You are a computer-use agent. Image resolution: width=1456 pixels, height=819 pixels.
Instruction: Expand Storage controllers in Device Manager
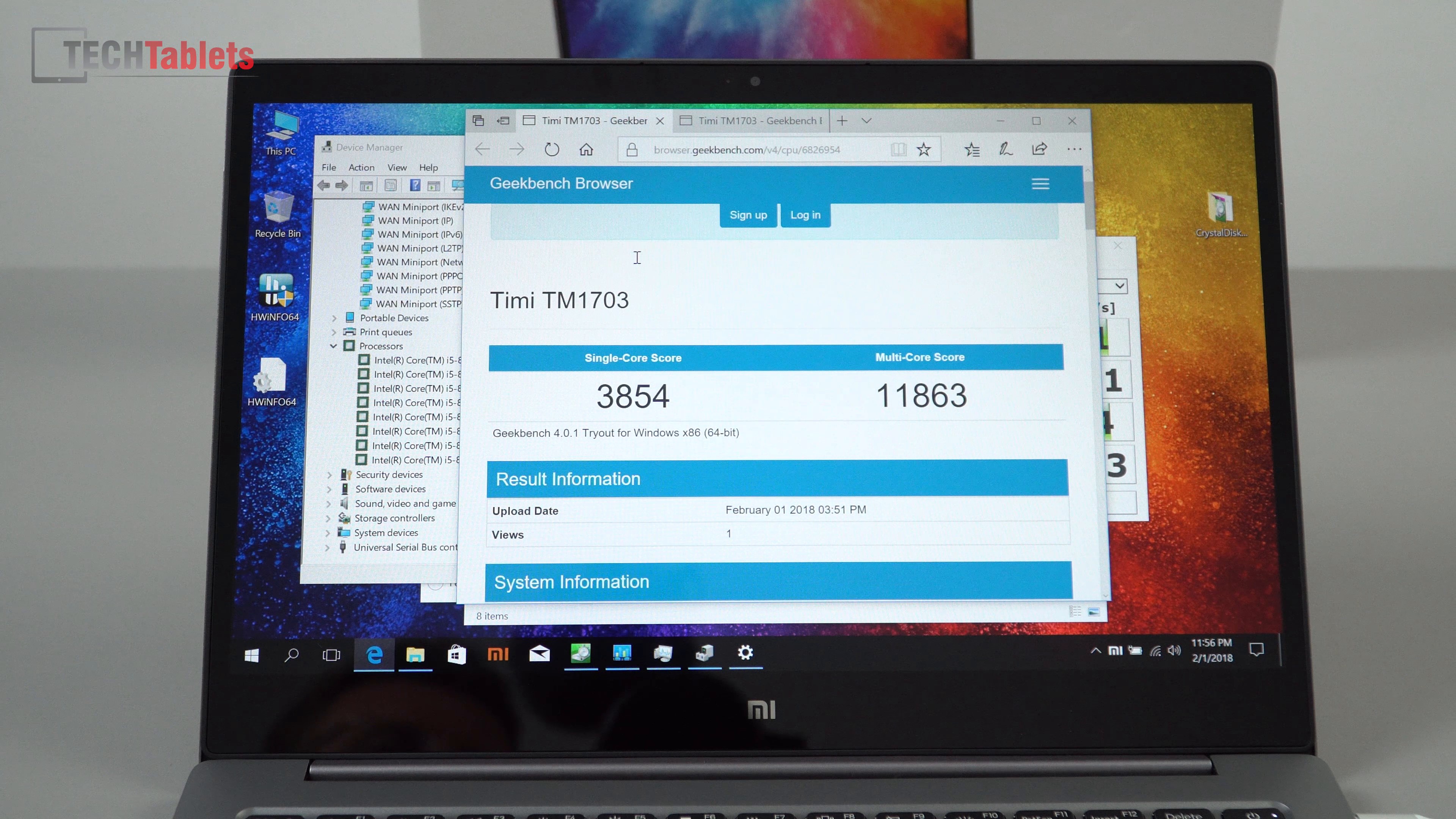tap(328, 518)
